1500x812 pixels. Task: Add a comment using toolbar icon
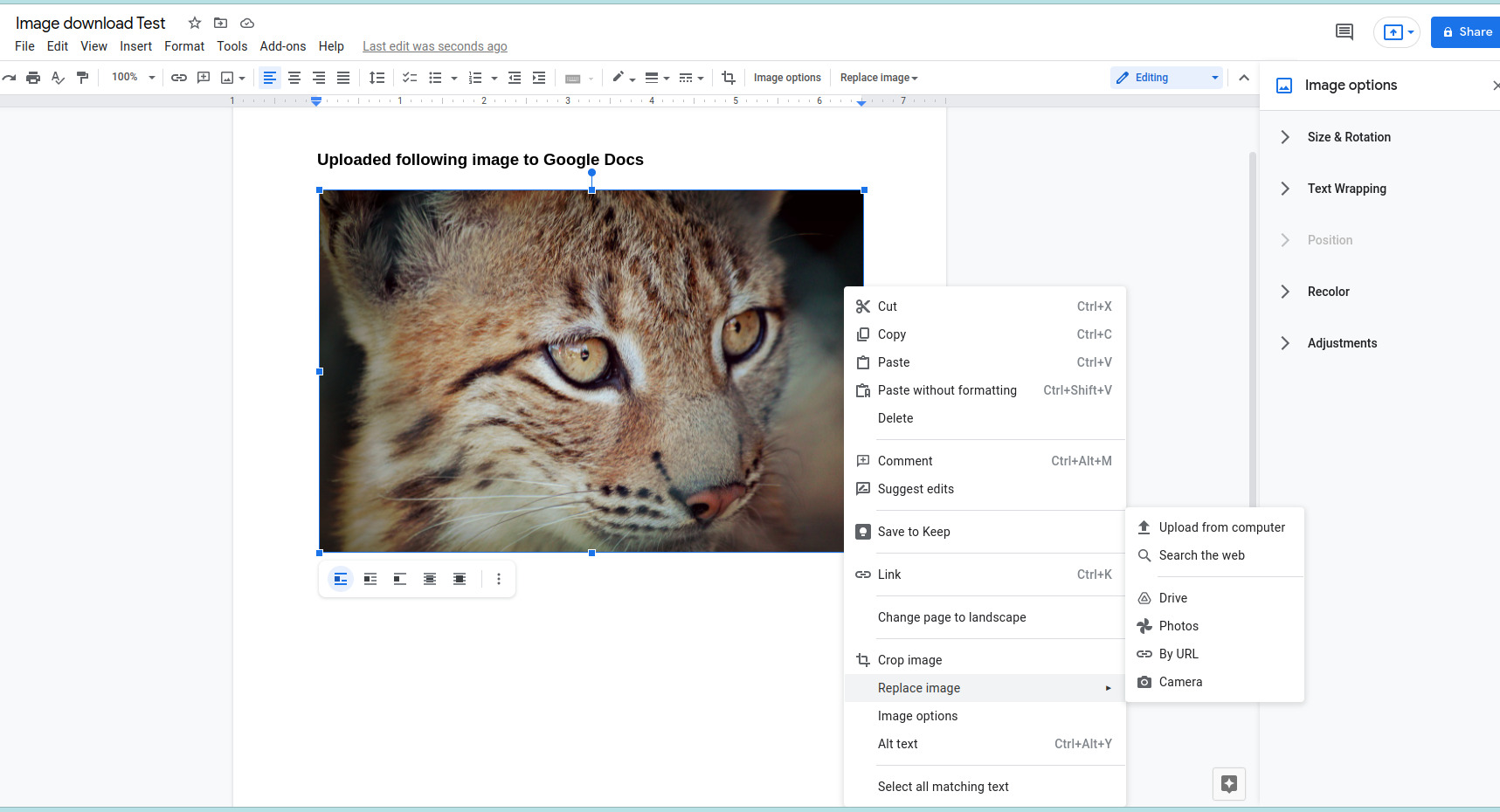coord(203,78)
